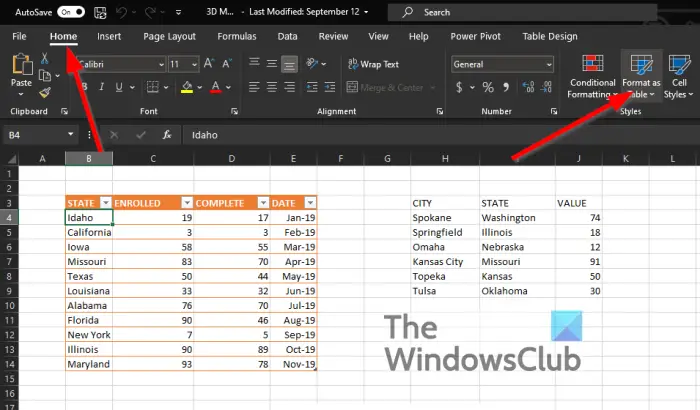Click the Cell Styles button
The width and height of the screenshot is (700, 410).
[x=679, y=76]
